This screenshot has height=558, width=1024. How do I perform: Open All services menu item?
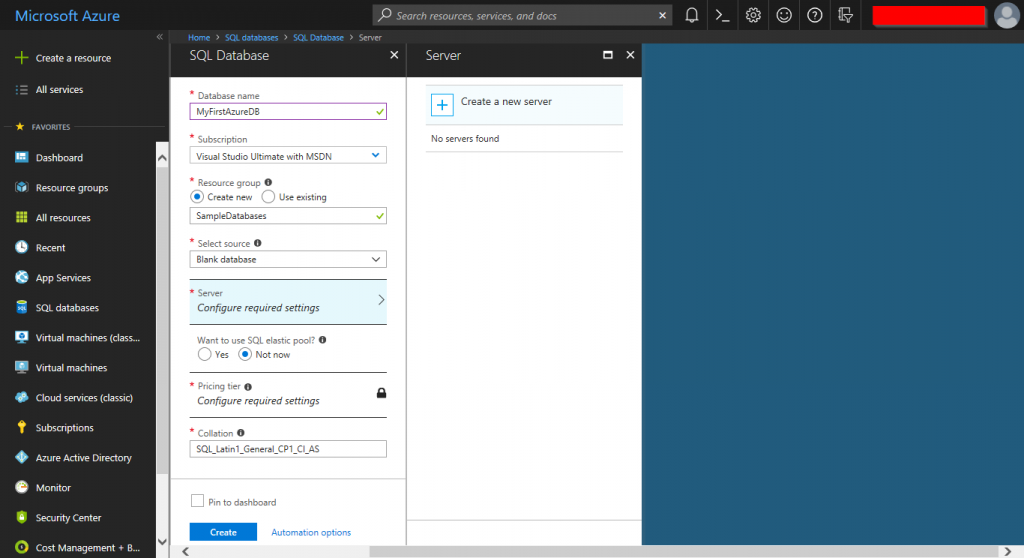click(x=59, y=90)
